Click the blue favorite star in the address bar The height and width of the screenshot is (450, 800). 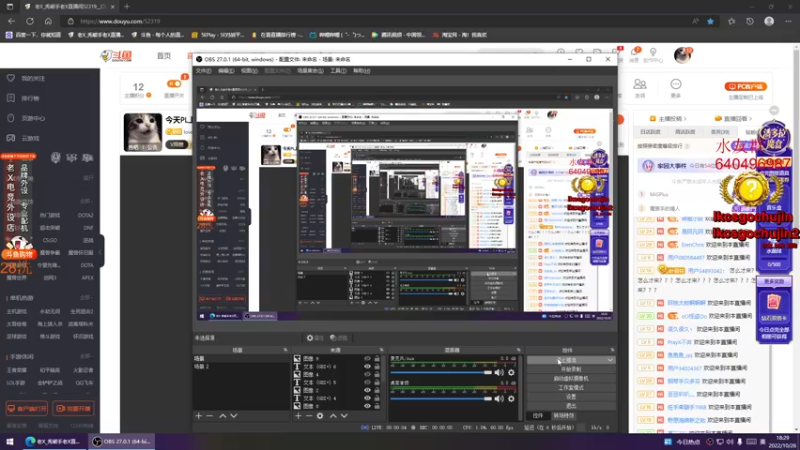pyautogui.click(x=710, y=21)
